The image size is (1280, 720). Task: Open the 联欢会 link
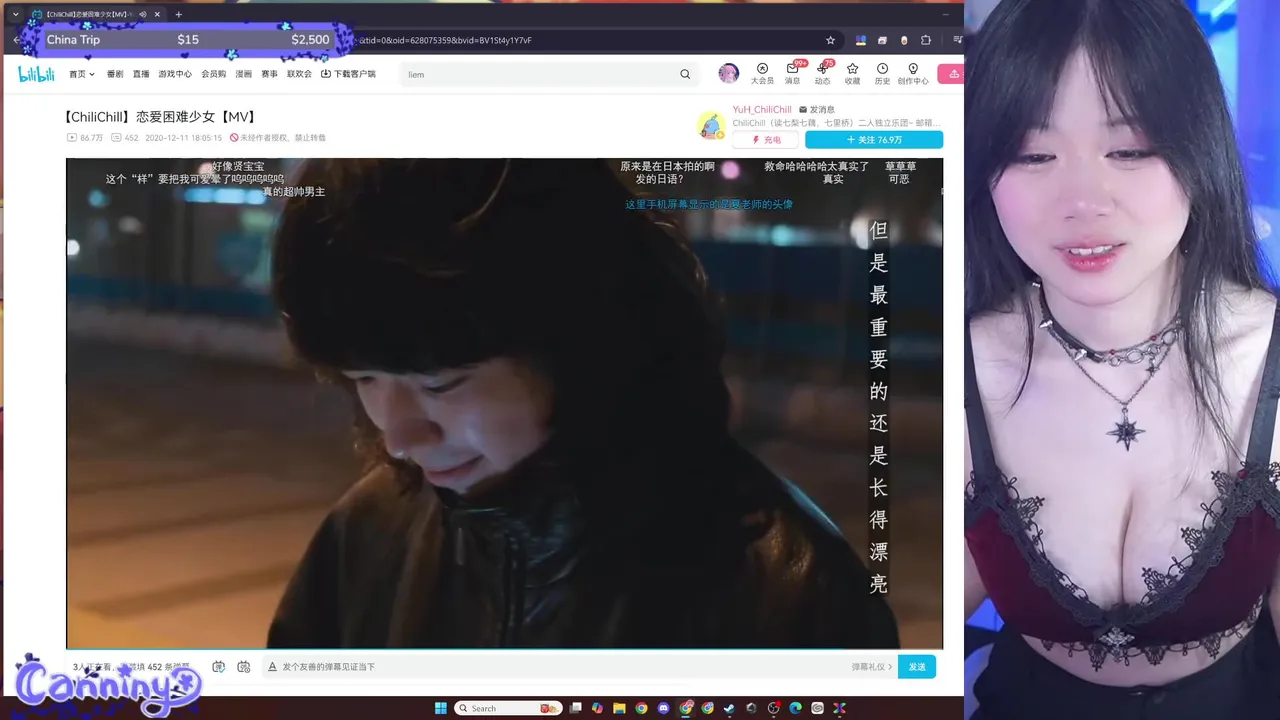(x=300, y=74)
